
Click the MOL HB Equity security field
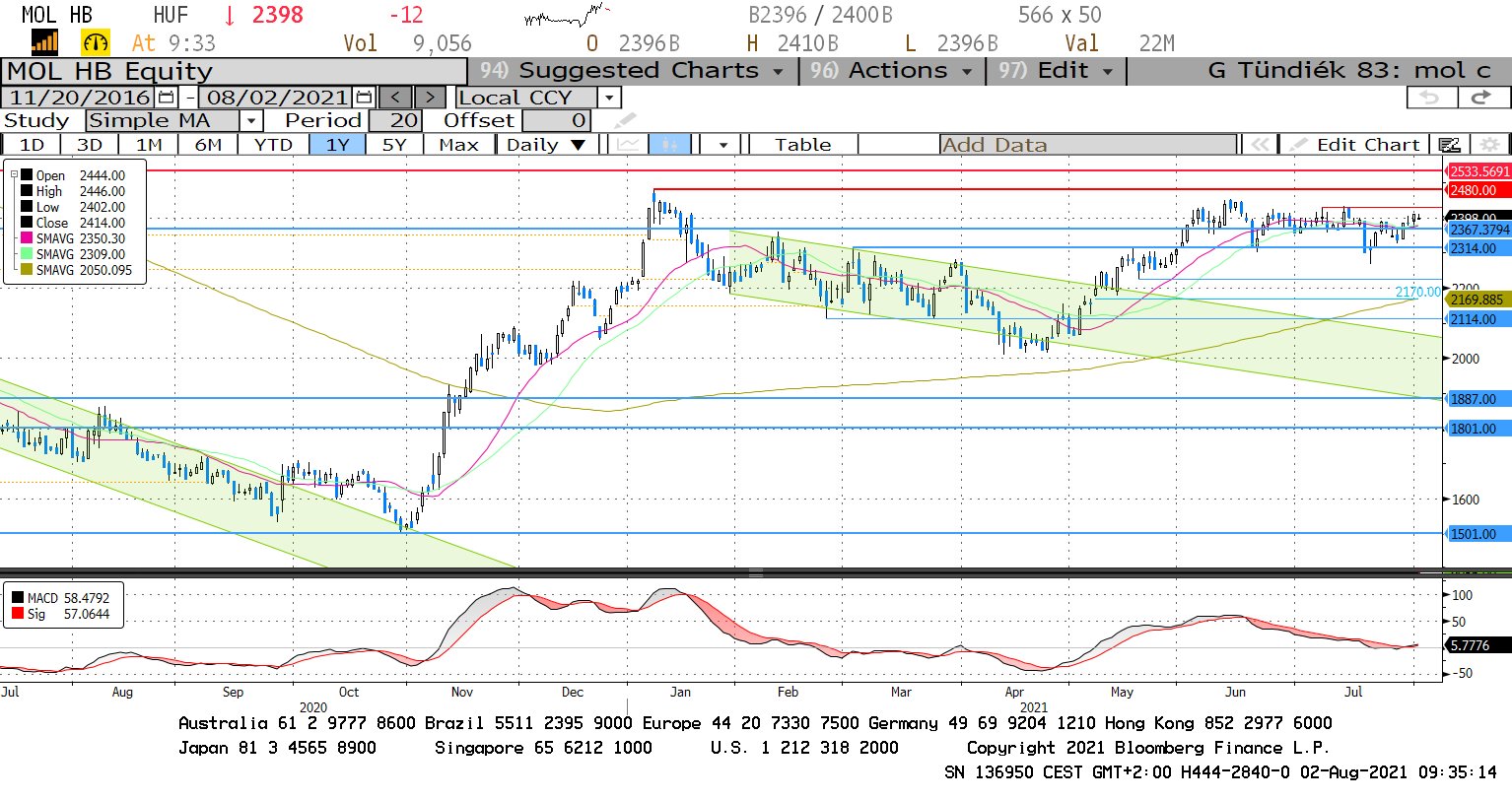pyautogui.click(x=234, y=72)
